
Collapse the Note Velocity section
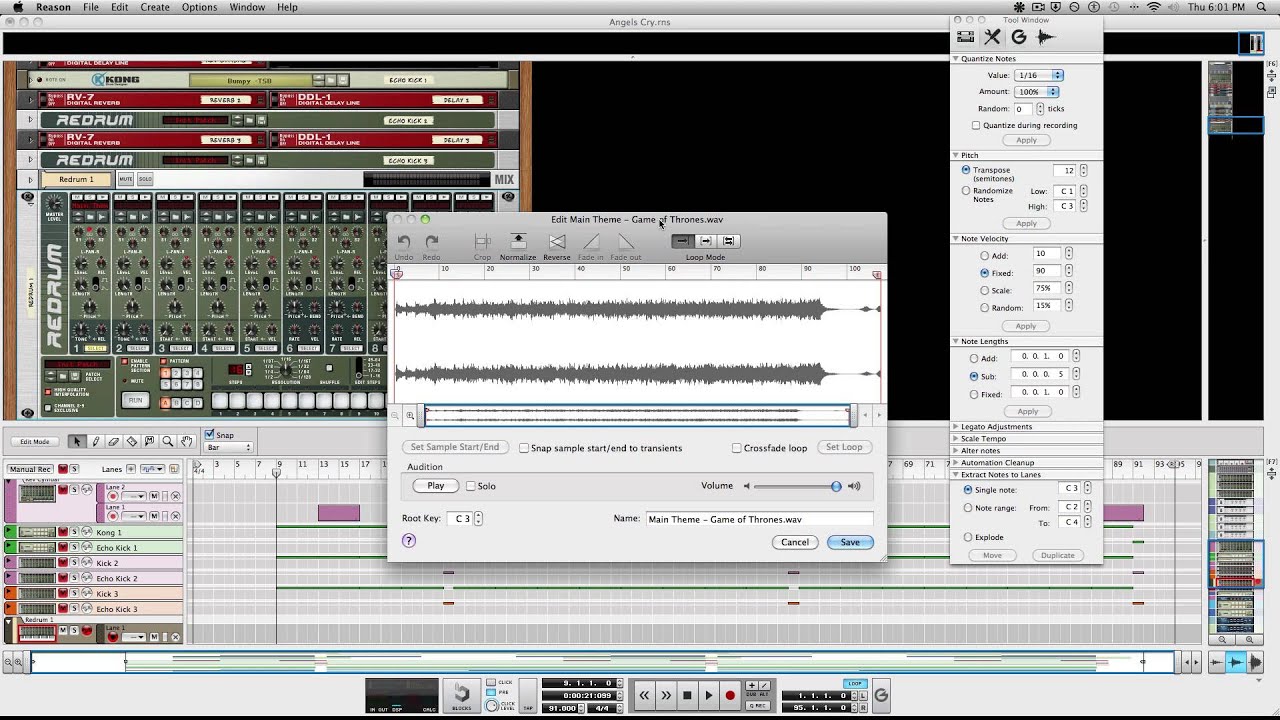(957, 239)
